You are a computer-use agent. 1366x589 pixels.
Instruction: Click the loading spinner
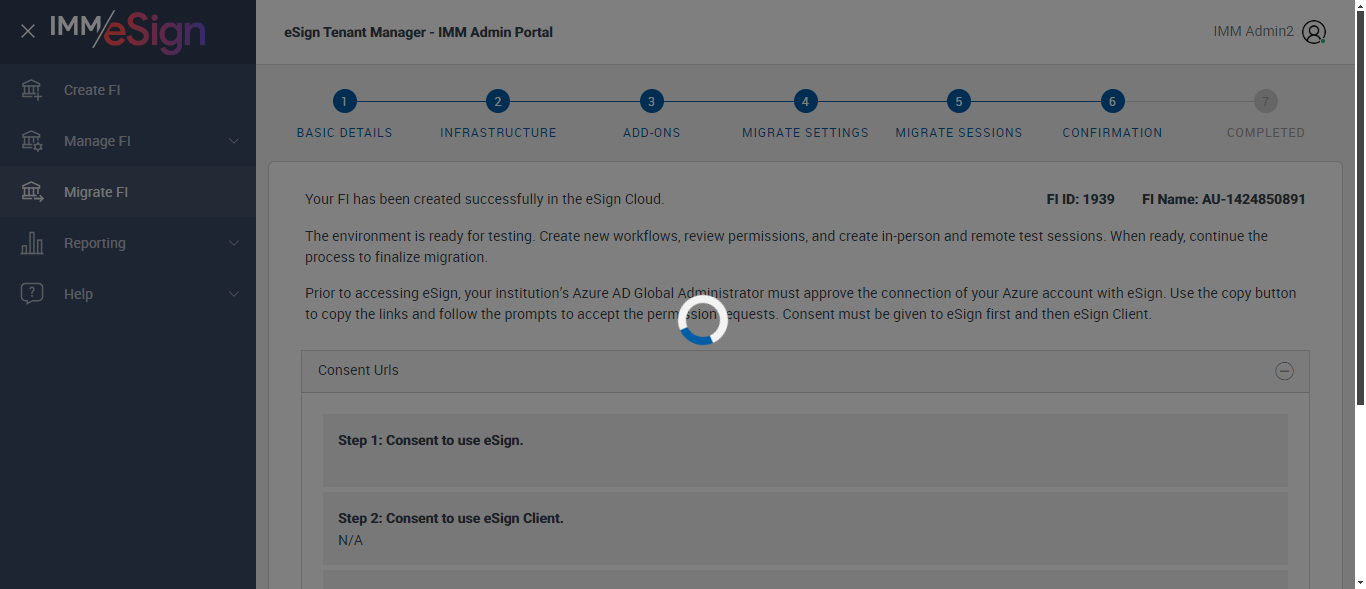702,320
